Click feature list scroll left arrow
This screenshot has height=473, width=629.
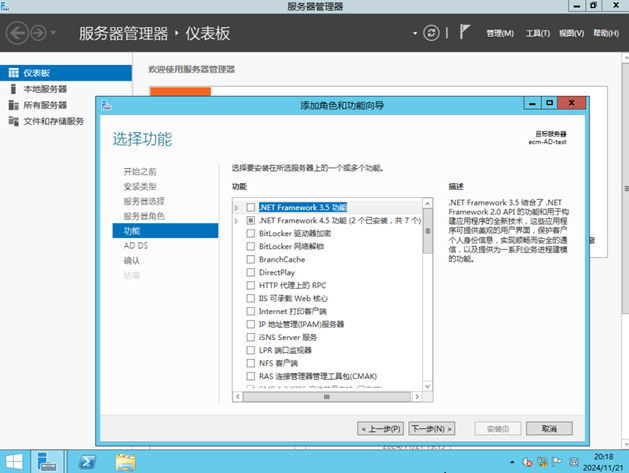coord(238,397)
